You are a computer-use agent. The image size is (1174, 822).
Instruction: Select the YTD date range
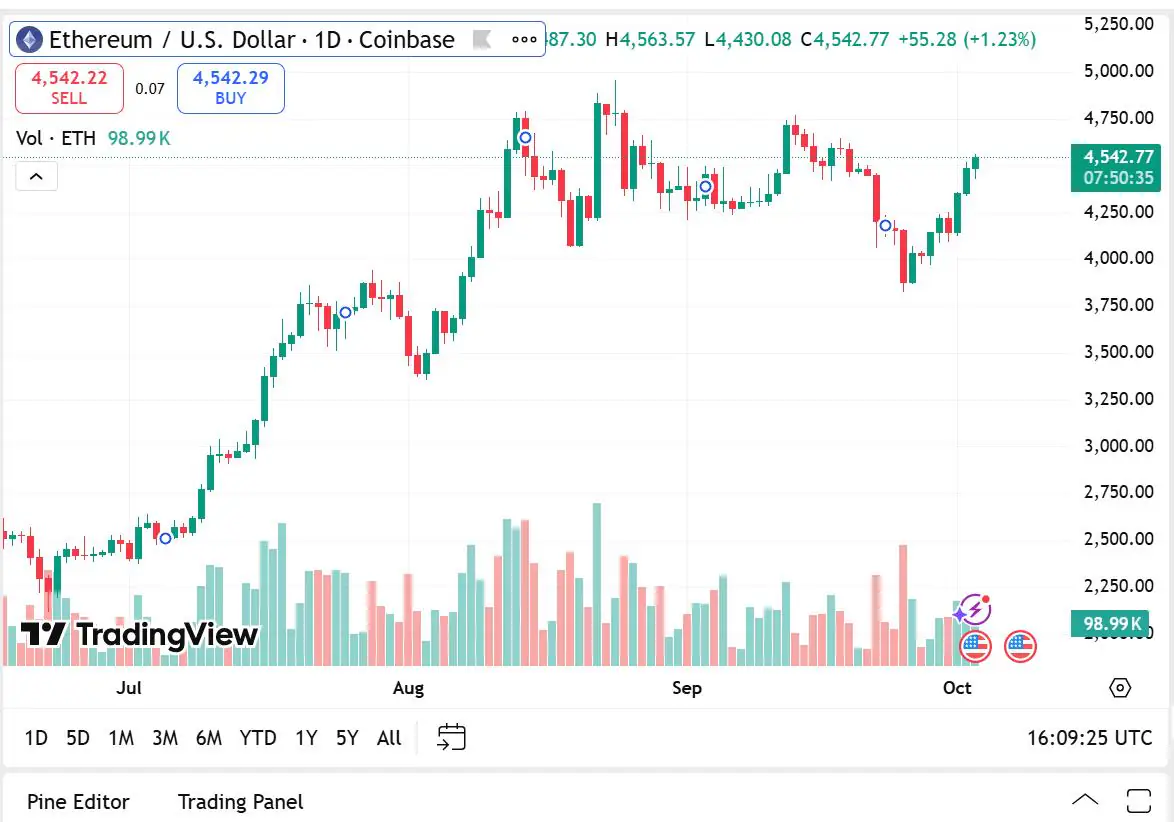pyautogui.click(x=258, y=738)
